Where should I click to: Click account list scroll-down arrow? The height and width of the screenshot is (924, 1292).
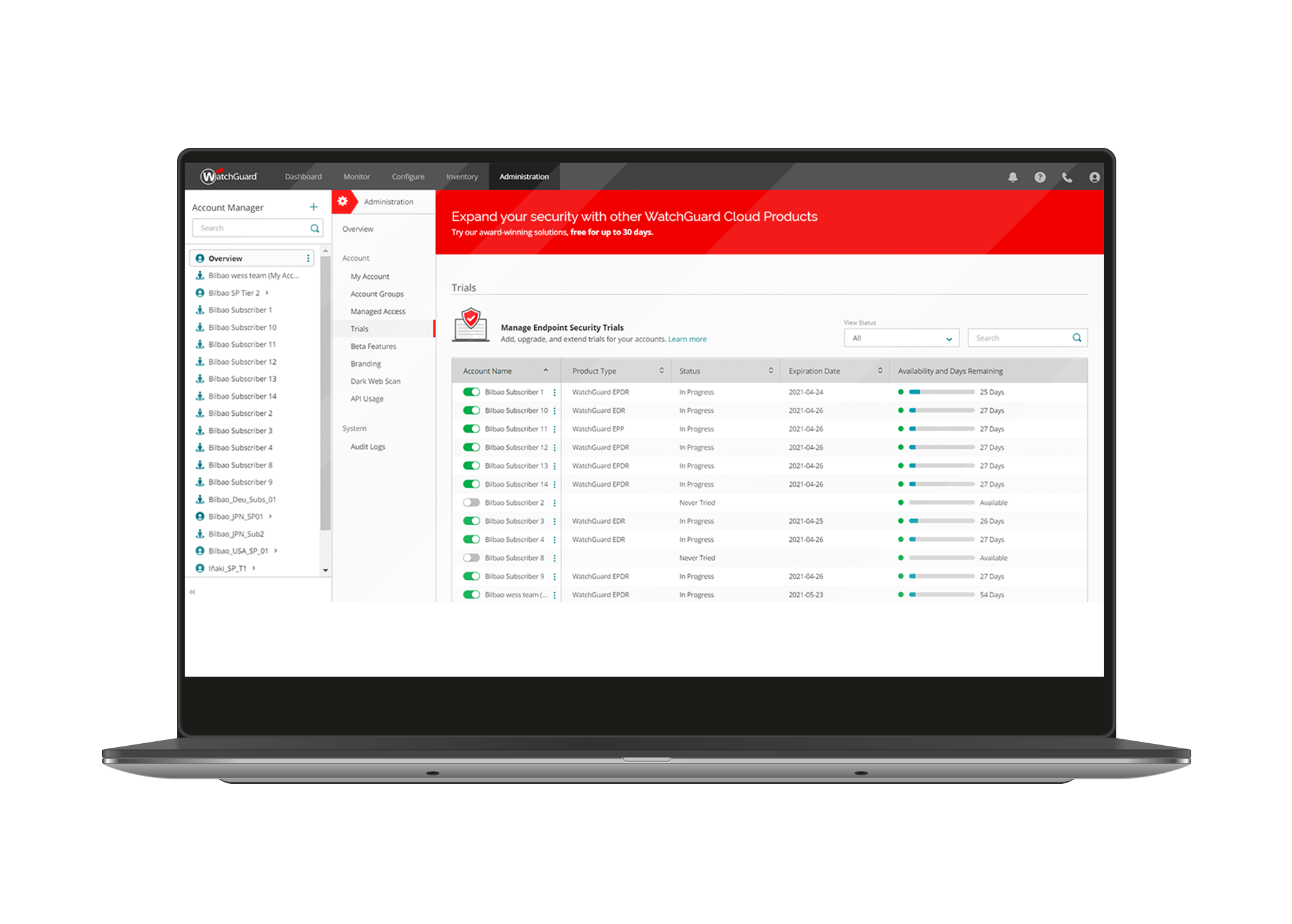coord(326,570)
